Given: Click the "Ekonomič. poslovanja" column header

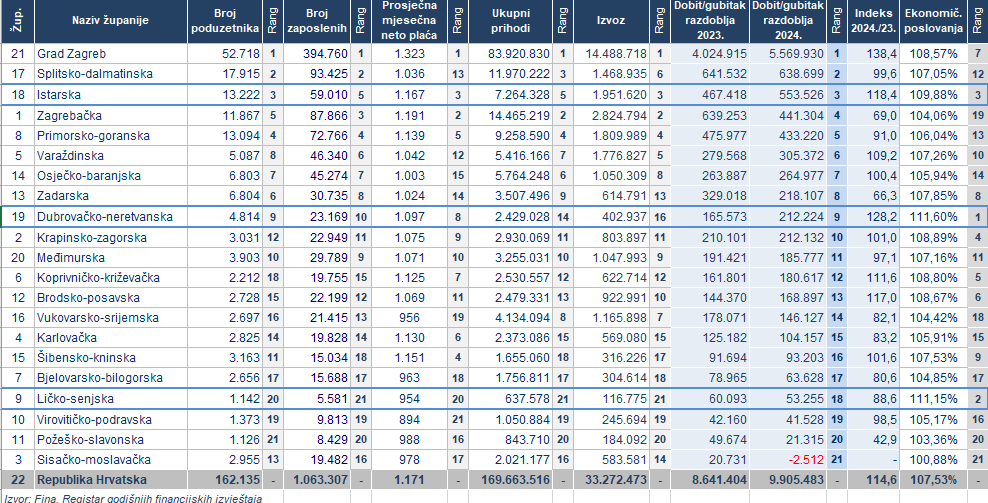Looking at the screenshot, I should click(932, 21).
